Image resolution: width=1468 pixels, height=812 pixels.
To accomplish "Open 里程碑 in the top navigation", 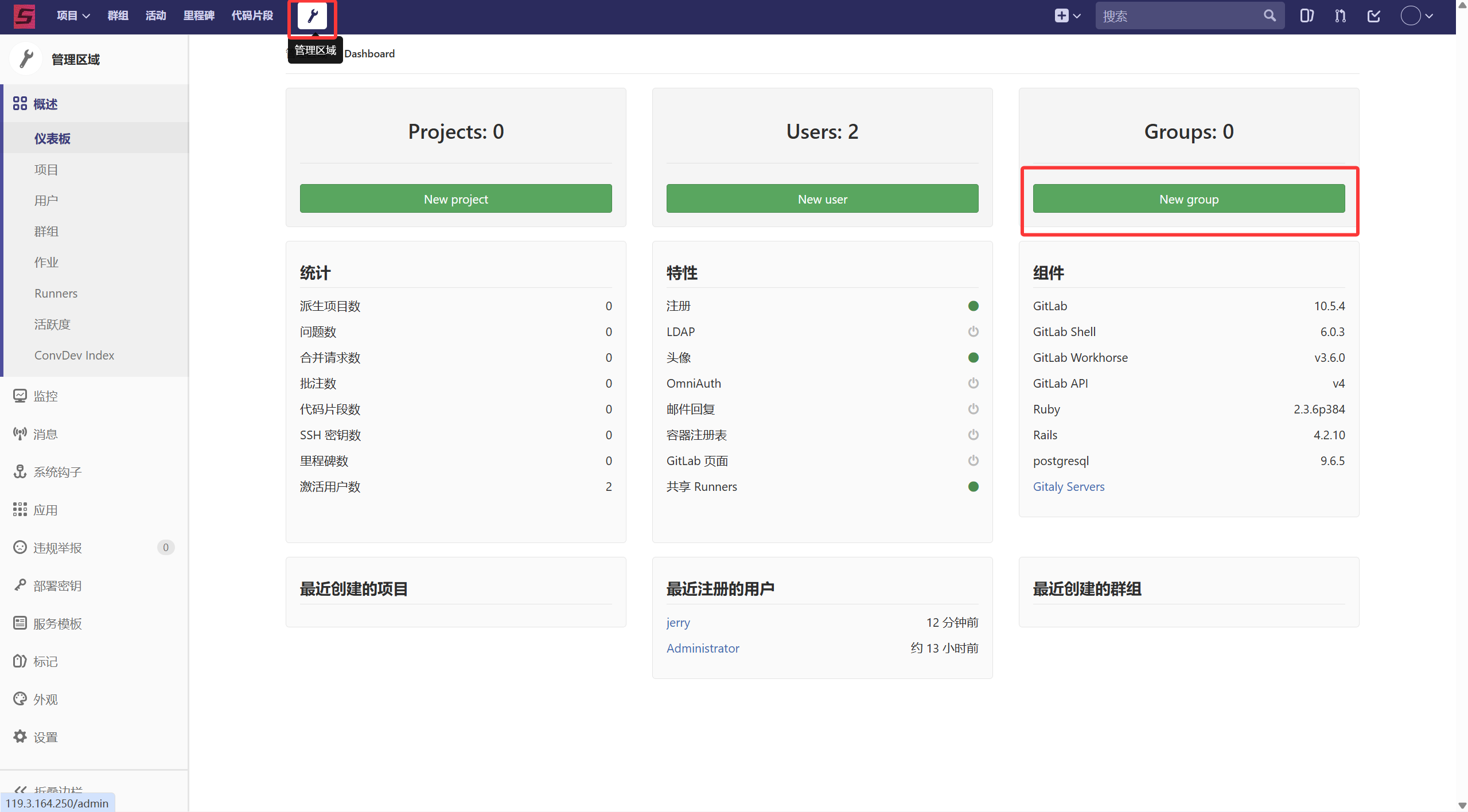I will click(199, 15).
